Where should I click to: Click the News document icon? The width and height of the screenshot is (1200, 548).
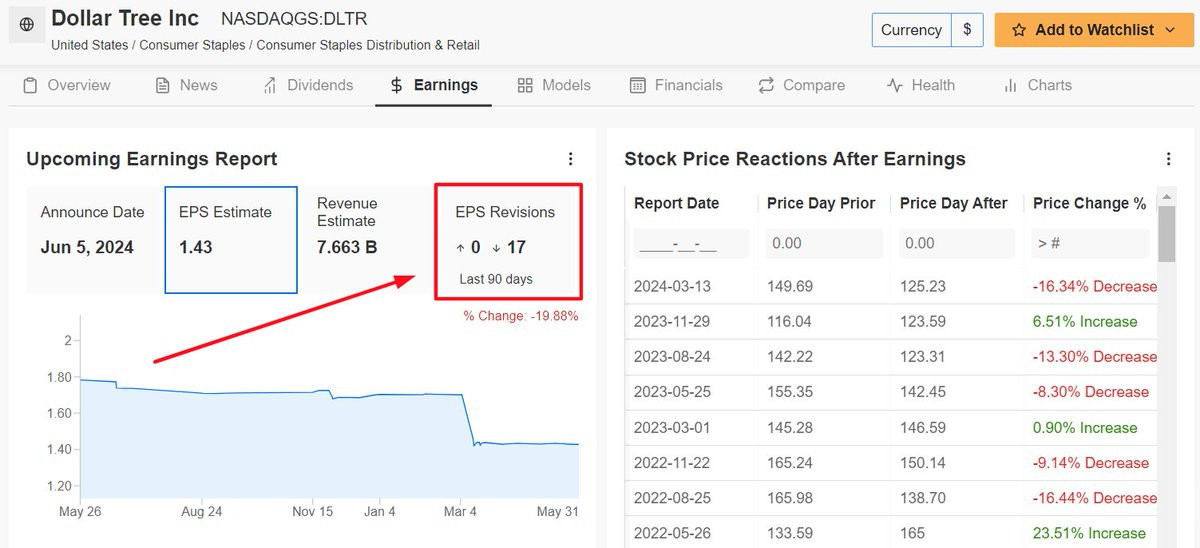pyautogui.click(x=163, y=85)
